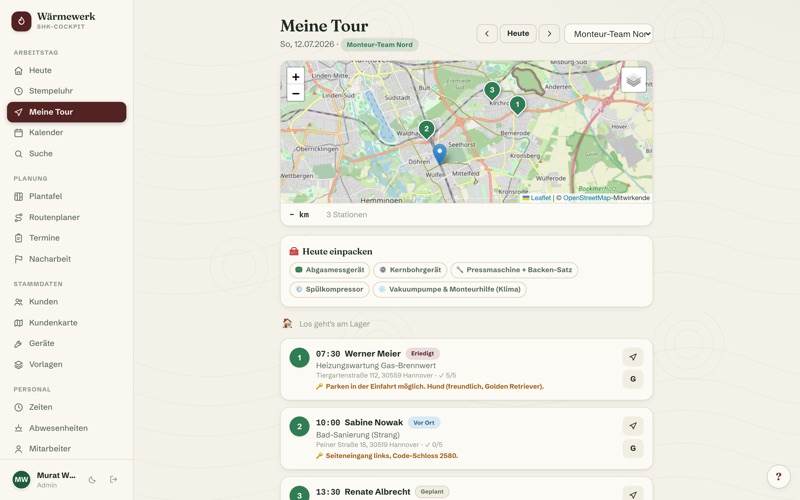Click the Erledigt status badge
Image resolution: width=800 pixels, height=500 pixels.
point(422,354)
